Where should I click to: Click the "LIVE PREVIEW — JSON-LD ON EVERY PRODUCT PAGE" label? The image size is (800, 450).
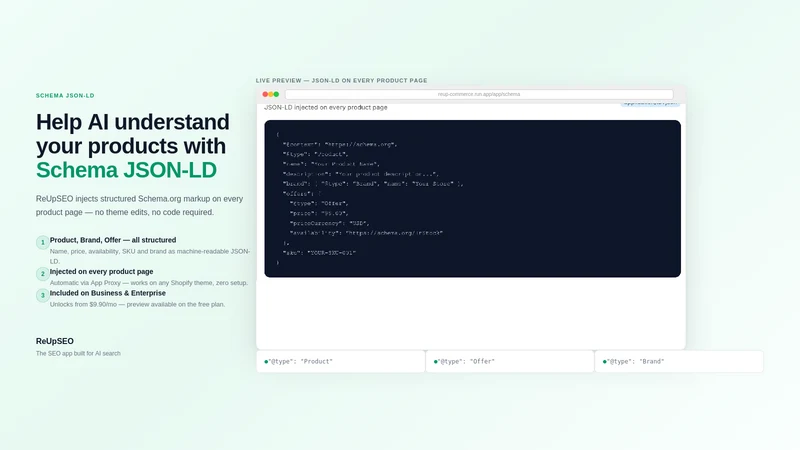[341, 81]
